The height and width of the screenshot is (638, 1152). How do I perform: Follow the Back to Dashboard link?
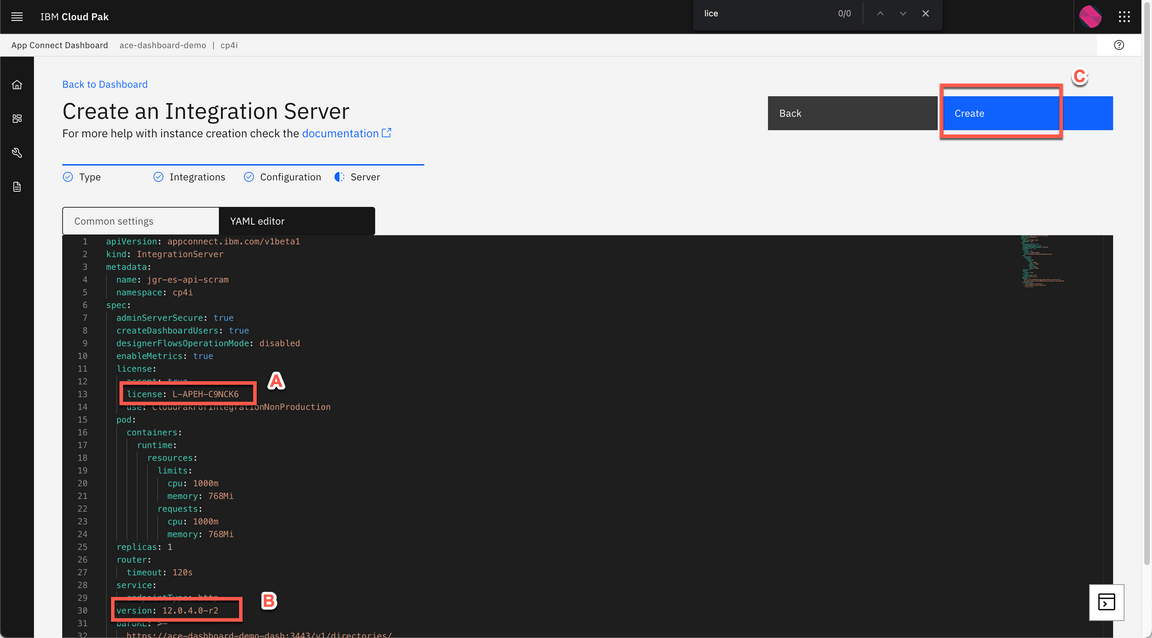pos(105,85)
